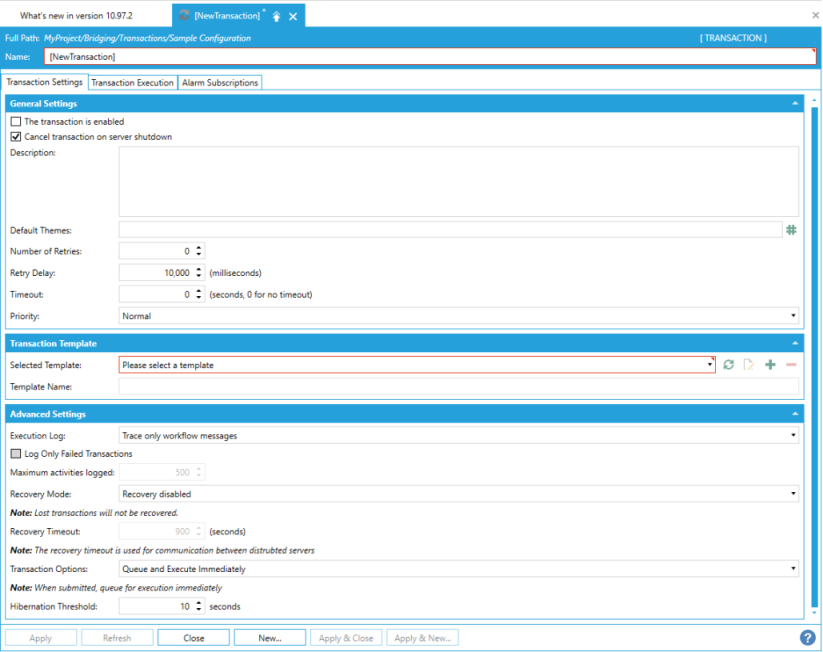Uncheck Cancel transaction on server shutdown

tap(16, 136)
